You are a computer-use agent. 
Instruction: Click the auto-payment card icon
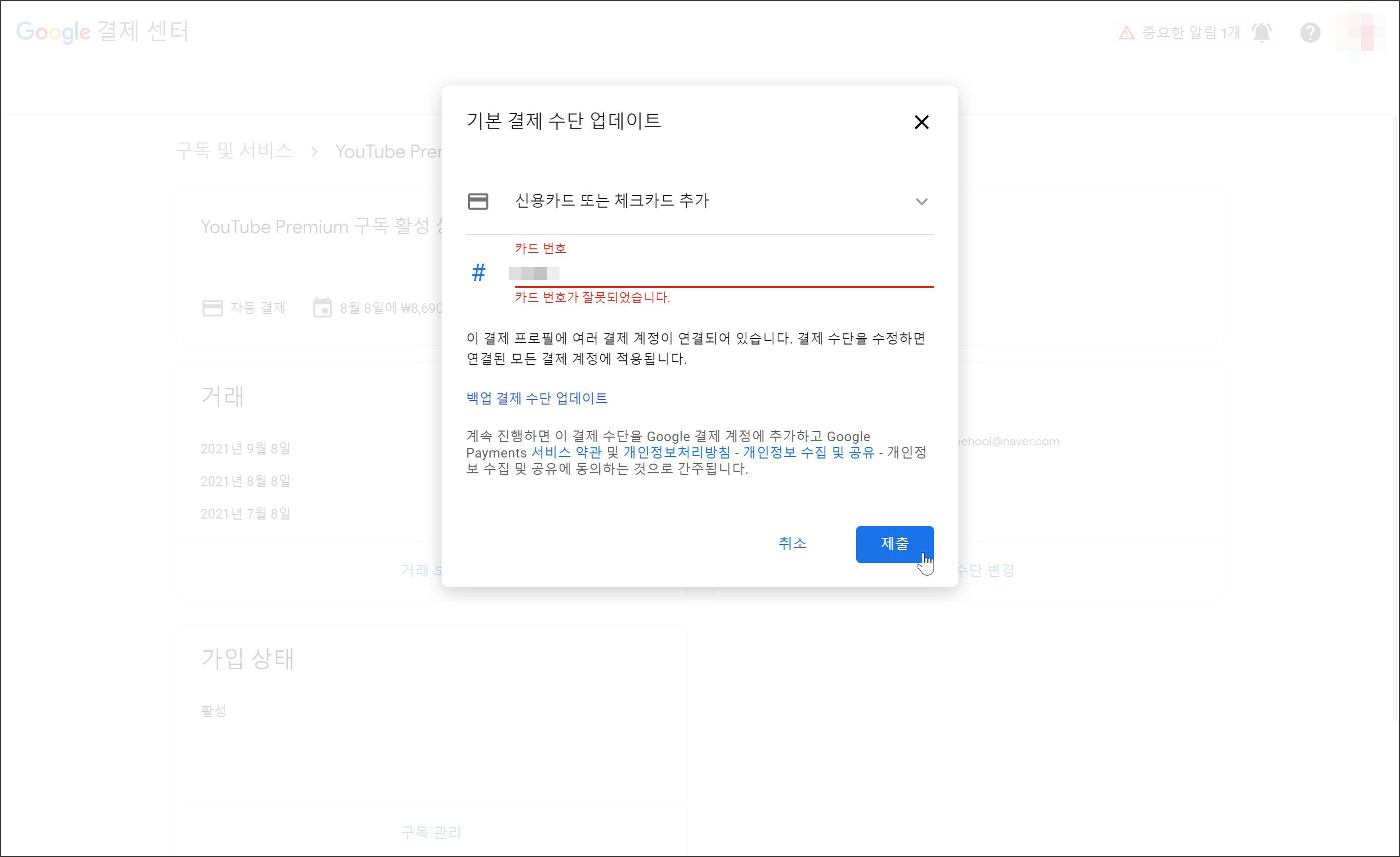pos(213,308)
